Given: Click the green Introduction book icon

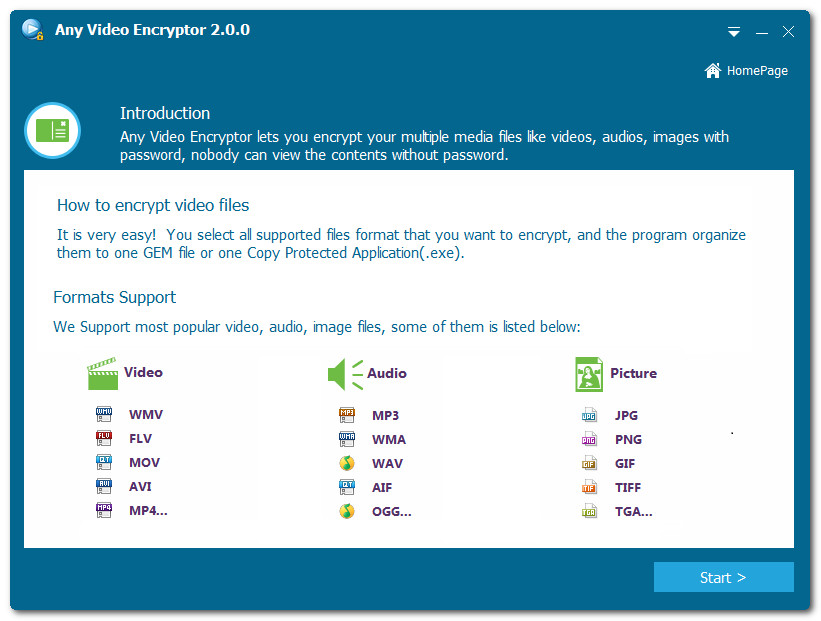Looking at the screenshot, I should tap(52, 130).
